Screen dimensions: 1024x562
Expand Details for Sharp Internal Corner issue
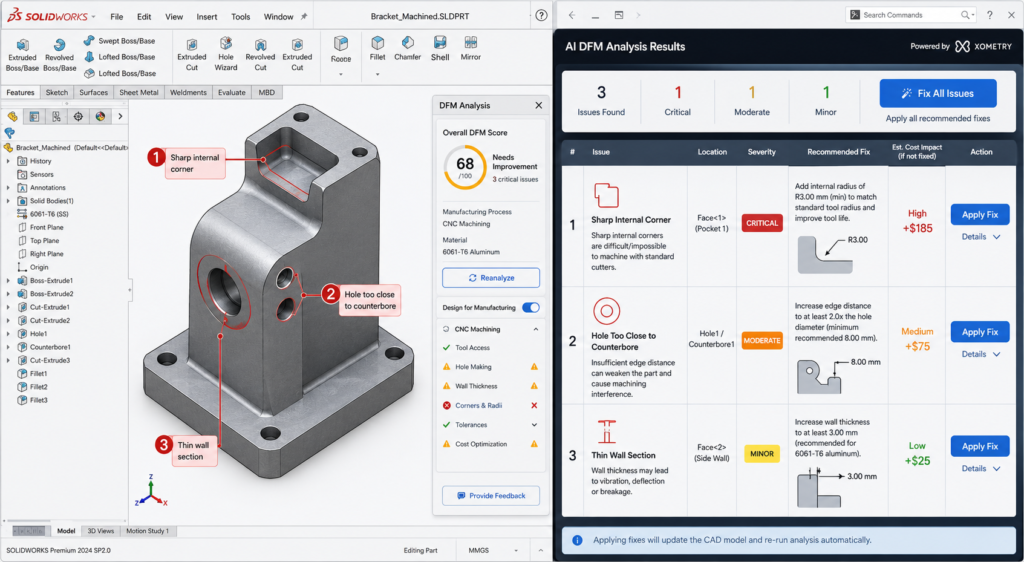980,237
